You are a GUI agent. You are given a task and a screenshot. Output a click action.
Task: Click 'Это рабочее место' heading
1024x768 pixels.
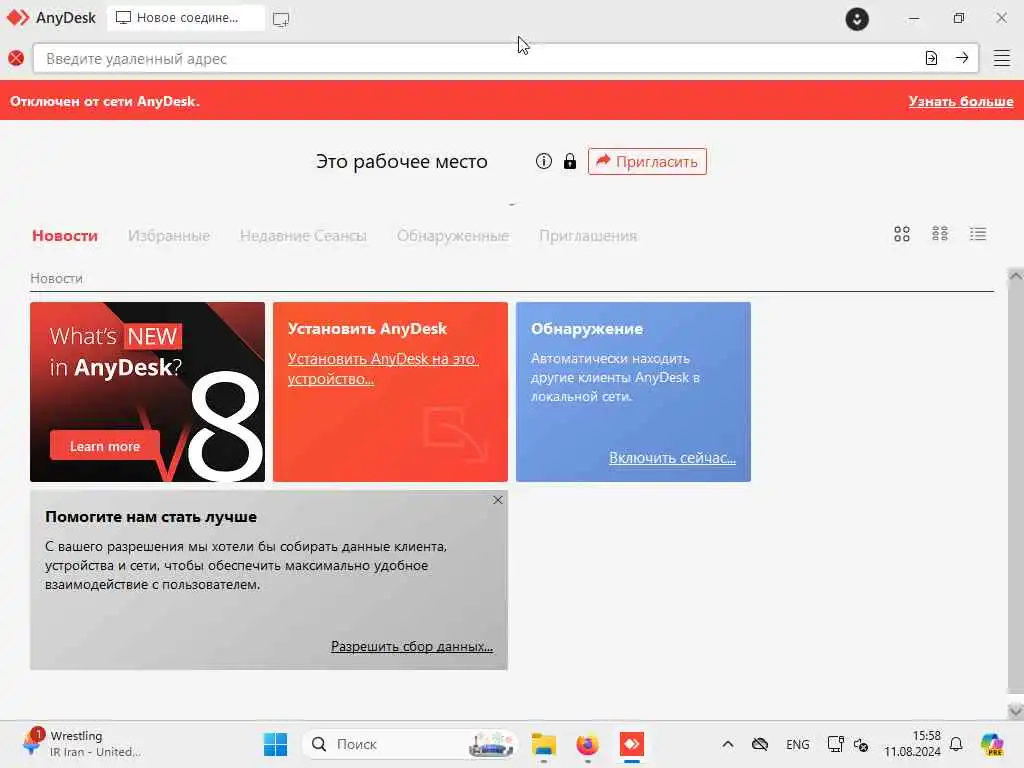click(402, 161)
